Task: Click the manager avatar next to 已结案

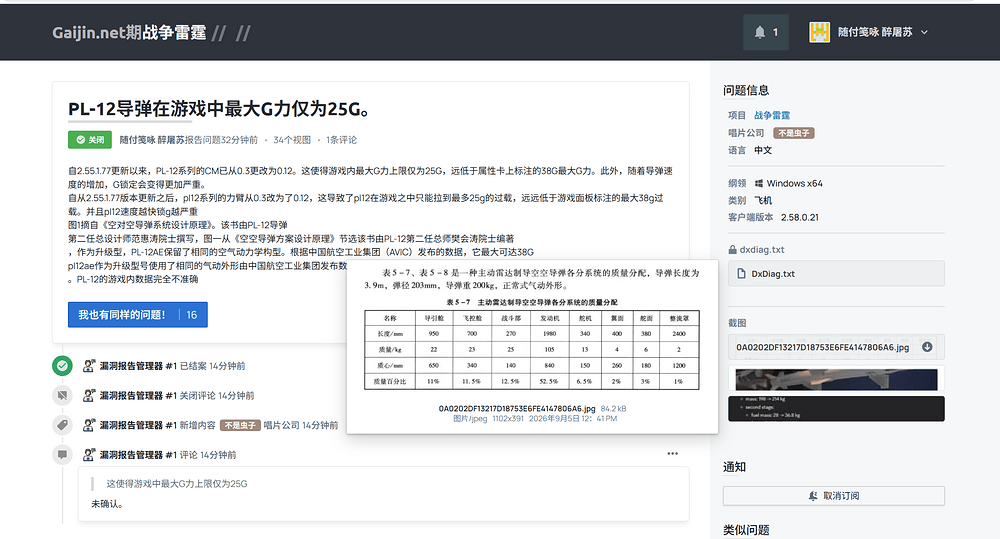Action: point(89,366)
